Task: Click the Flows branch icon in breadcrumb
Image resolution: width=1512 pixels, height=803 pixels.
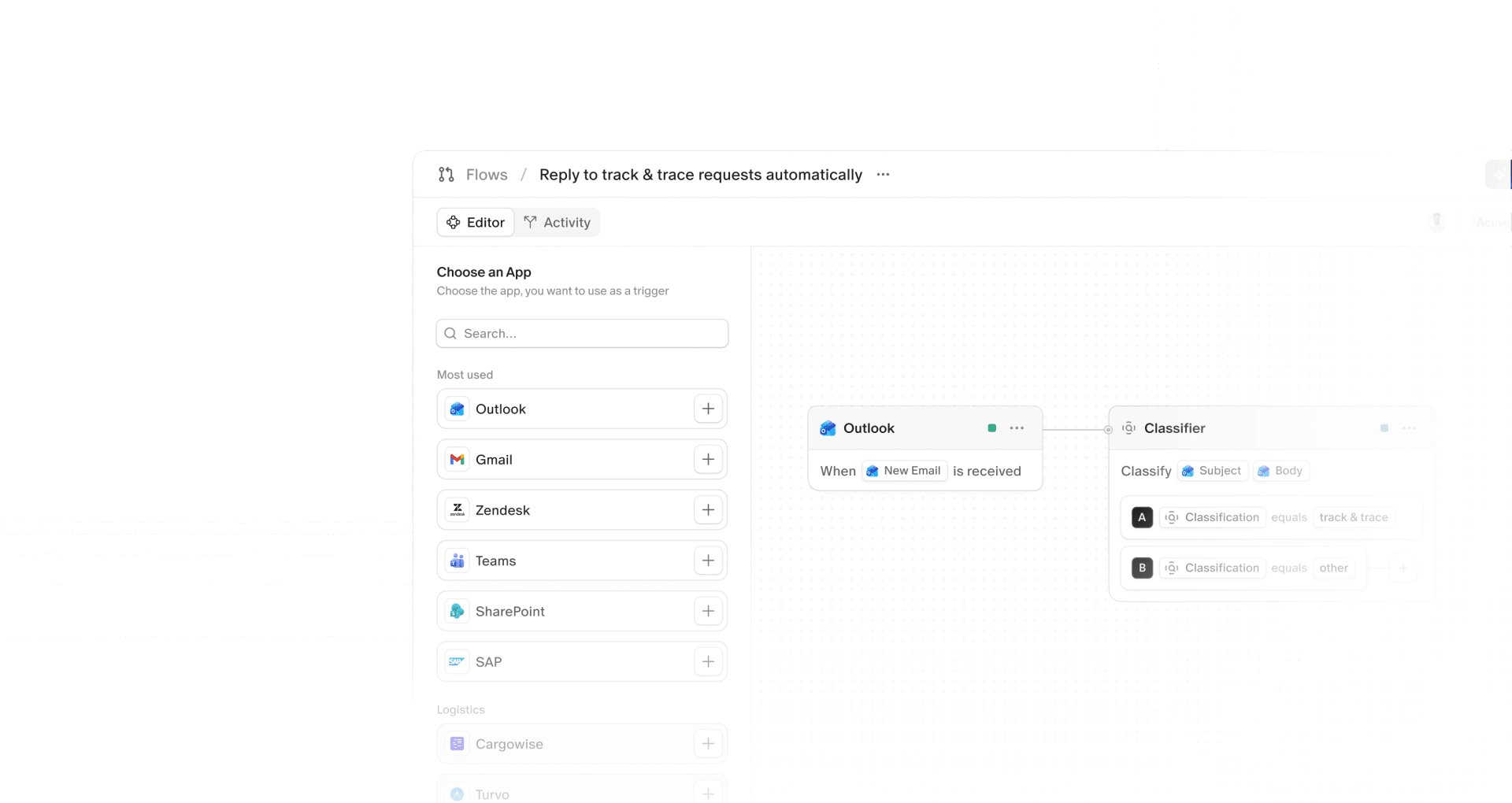Action: click(447, 175)
